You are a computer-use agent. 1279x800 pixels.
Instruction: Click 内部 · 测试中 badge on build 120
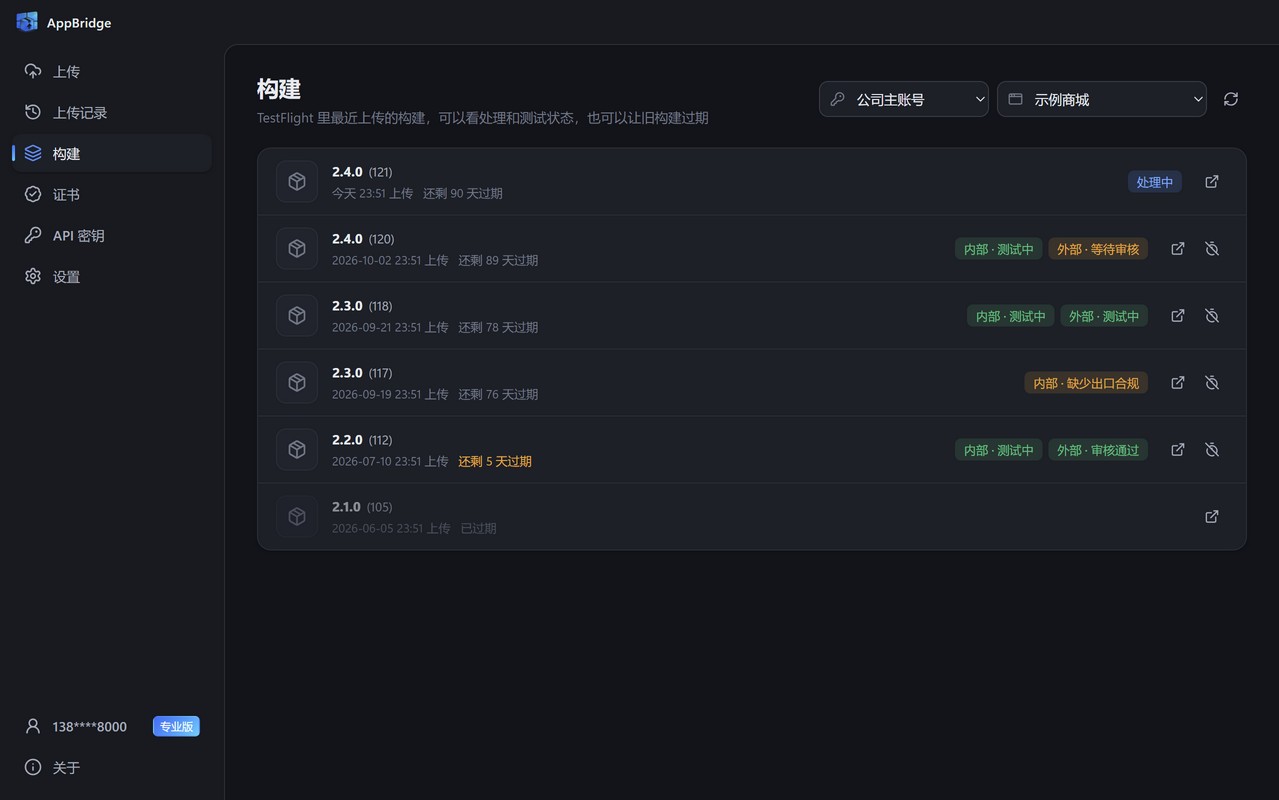tap(999, 249)
